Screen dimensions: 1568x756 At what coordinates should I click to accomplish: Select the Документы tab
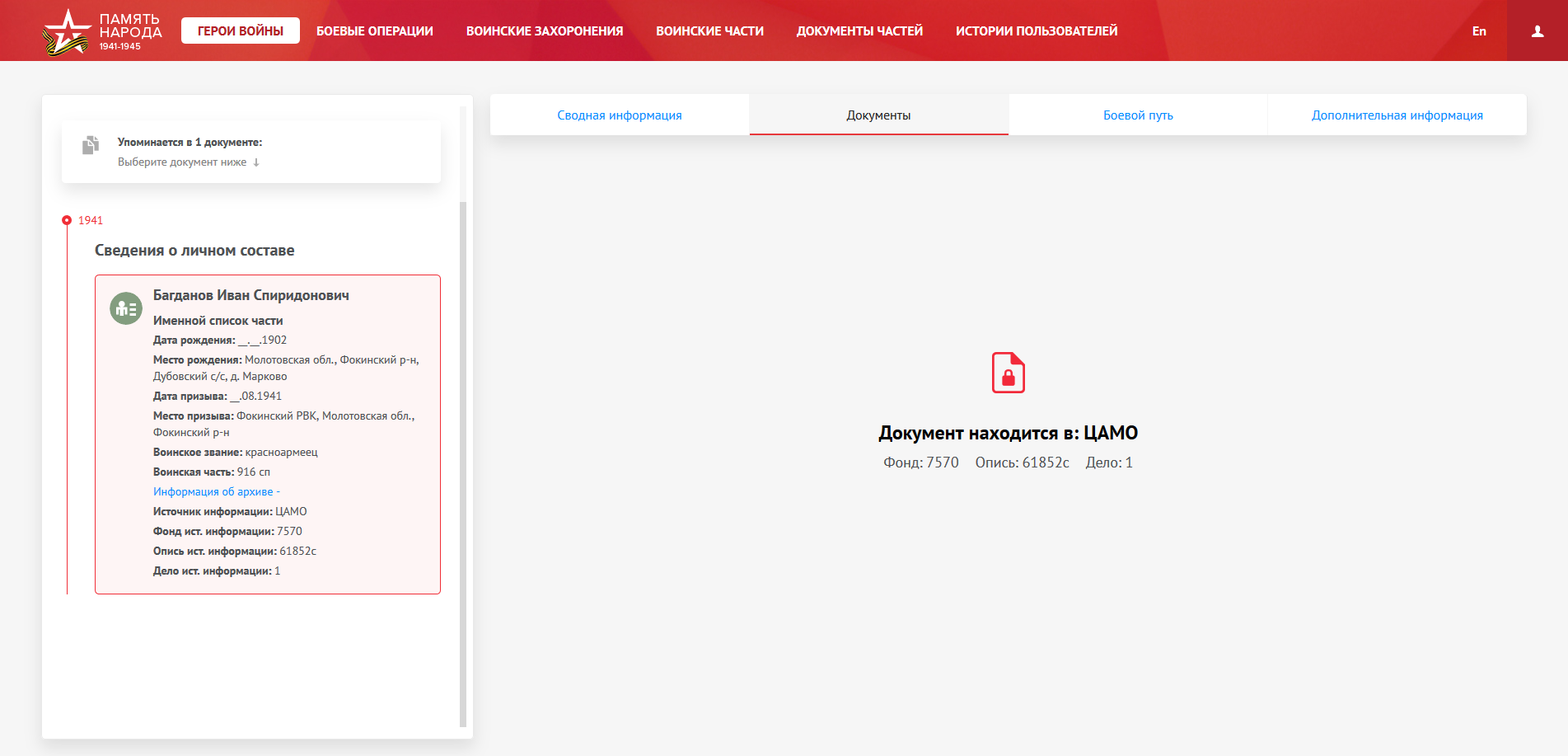click(878, 115)
